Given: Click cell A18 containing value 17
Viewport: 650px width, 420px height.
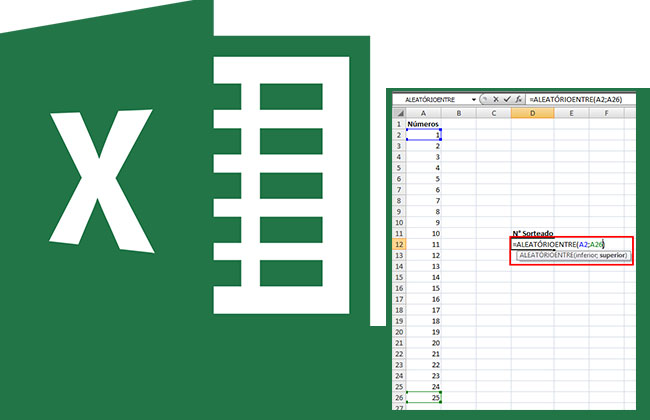Looking at the screenshot, I should point(423,310).
